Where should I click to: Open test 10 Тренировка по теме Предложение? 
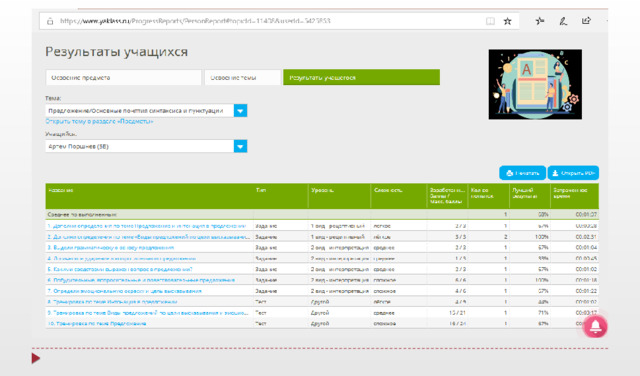pos(97,323)
